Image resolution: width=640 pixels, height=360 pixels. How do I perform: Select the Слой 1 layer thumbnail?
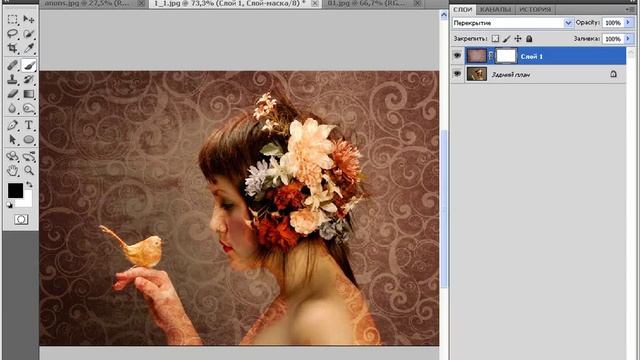point(476,56)
